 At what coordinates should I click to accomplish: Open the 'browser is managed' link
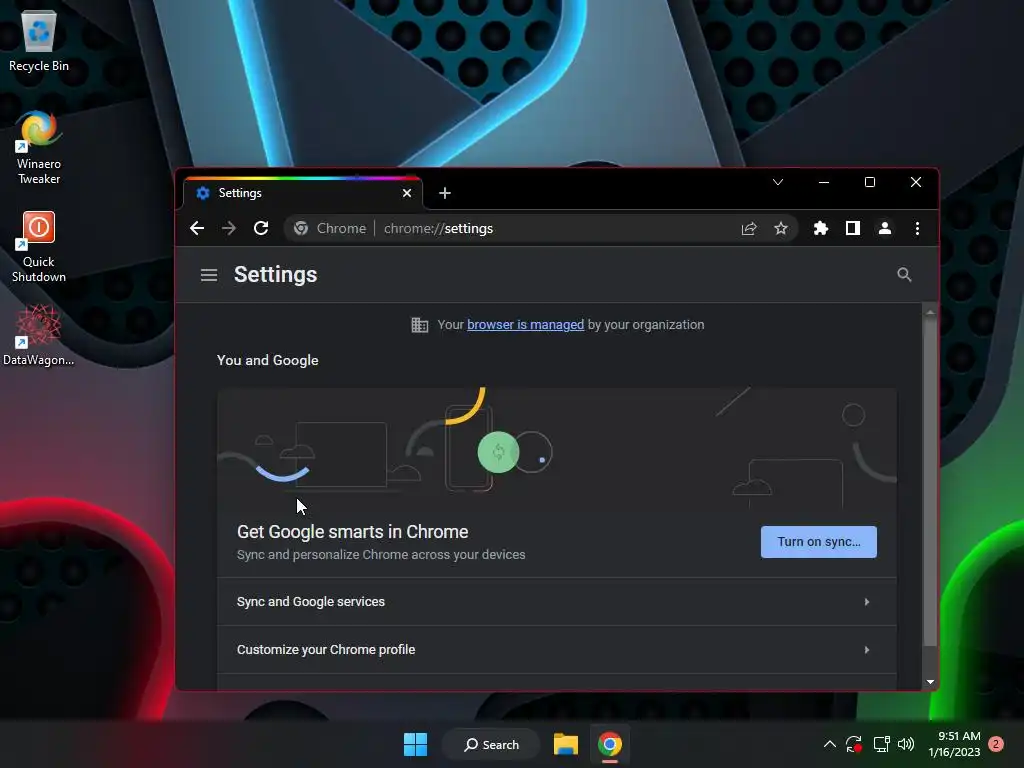[525, 325]
